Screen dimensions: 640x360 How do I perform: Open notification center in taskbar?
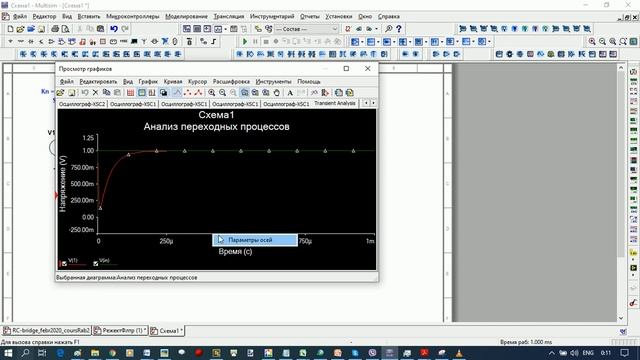click(x=624, y=353)
